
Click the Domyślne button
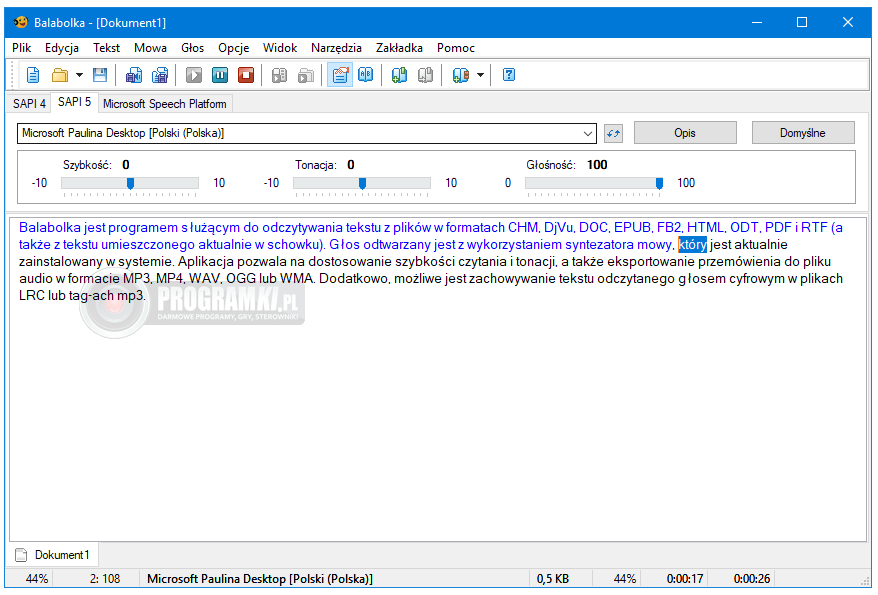[x=803, y=133]
